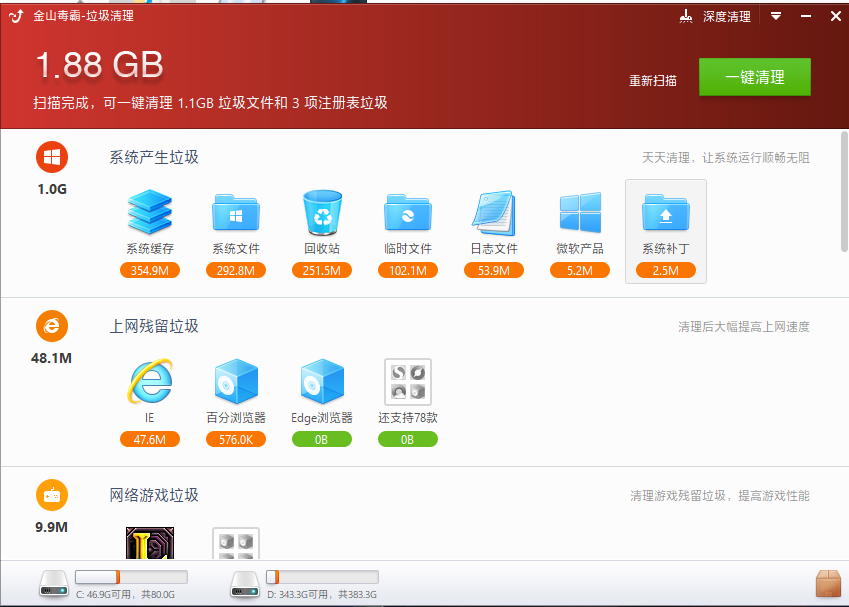The height and width of the screenshot is (607, 849).
Task: Click the green 0B badge under 还支持78款
Action: (x=408, y=439)
